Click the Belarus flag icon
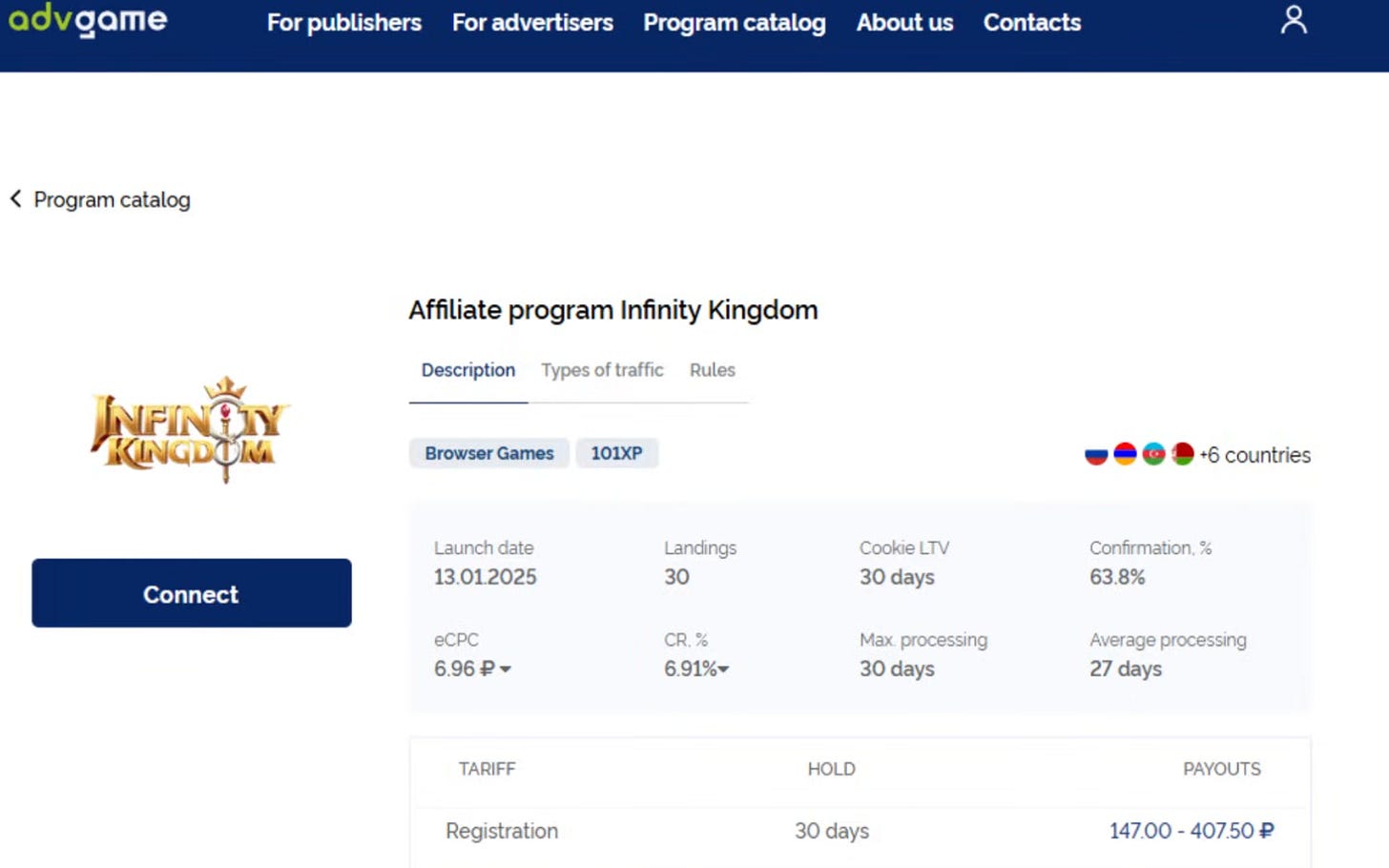The image size is (1389, 868). click(1182, 454)
